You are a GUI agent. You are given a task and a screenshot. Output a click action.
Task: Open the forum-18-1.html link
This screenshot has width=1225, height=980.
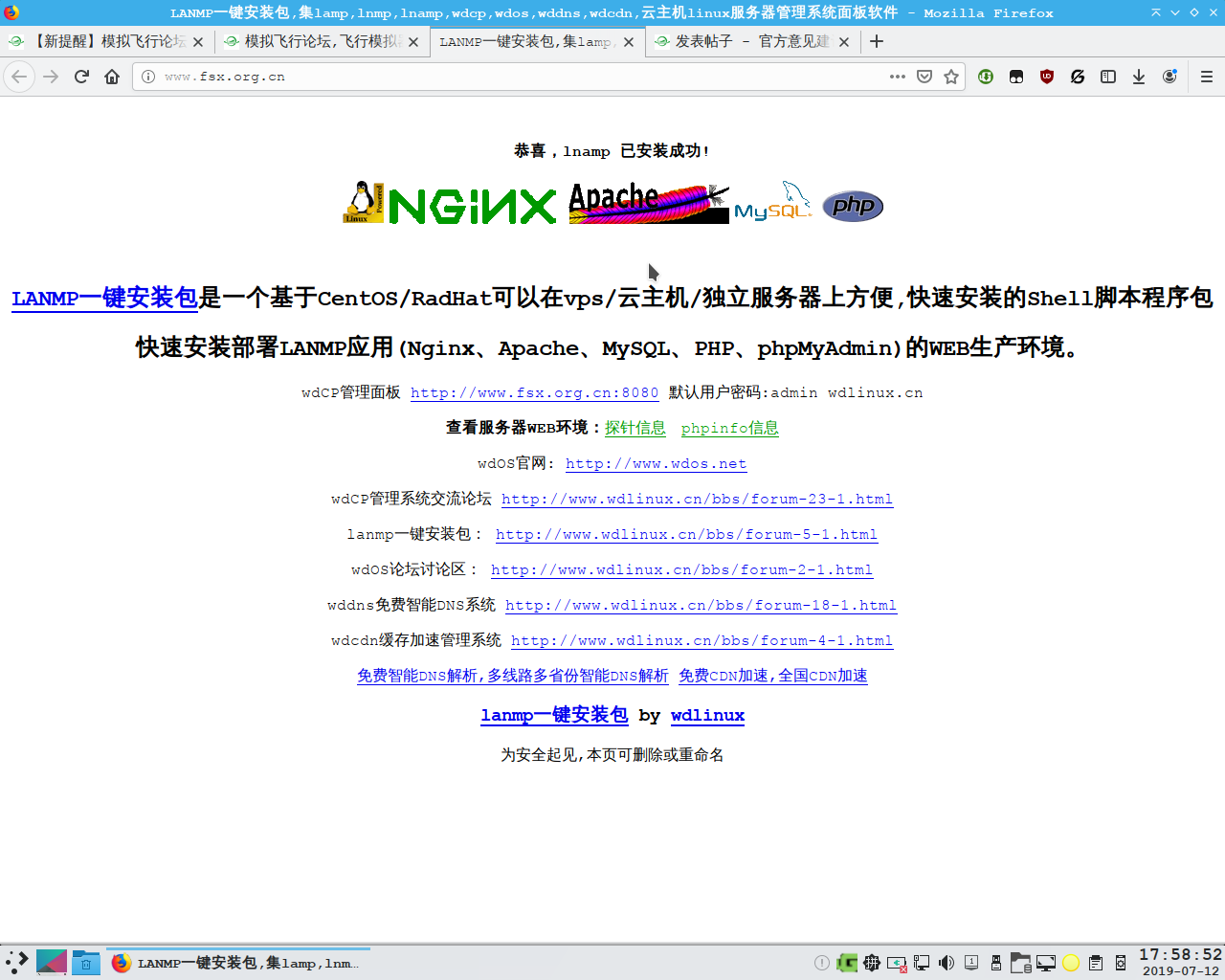click(701, 605)
